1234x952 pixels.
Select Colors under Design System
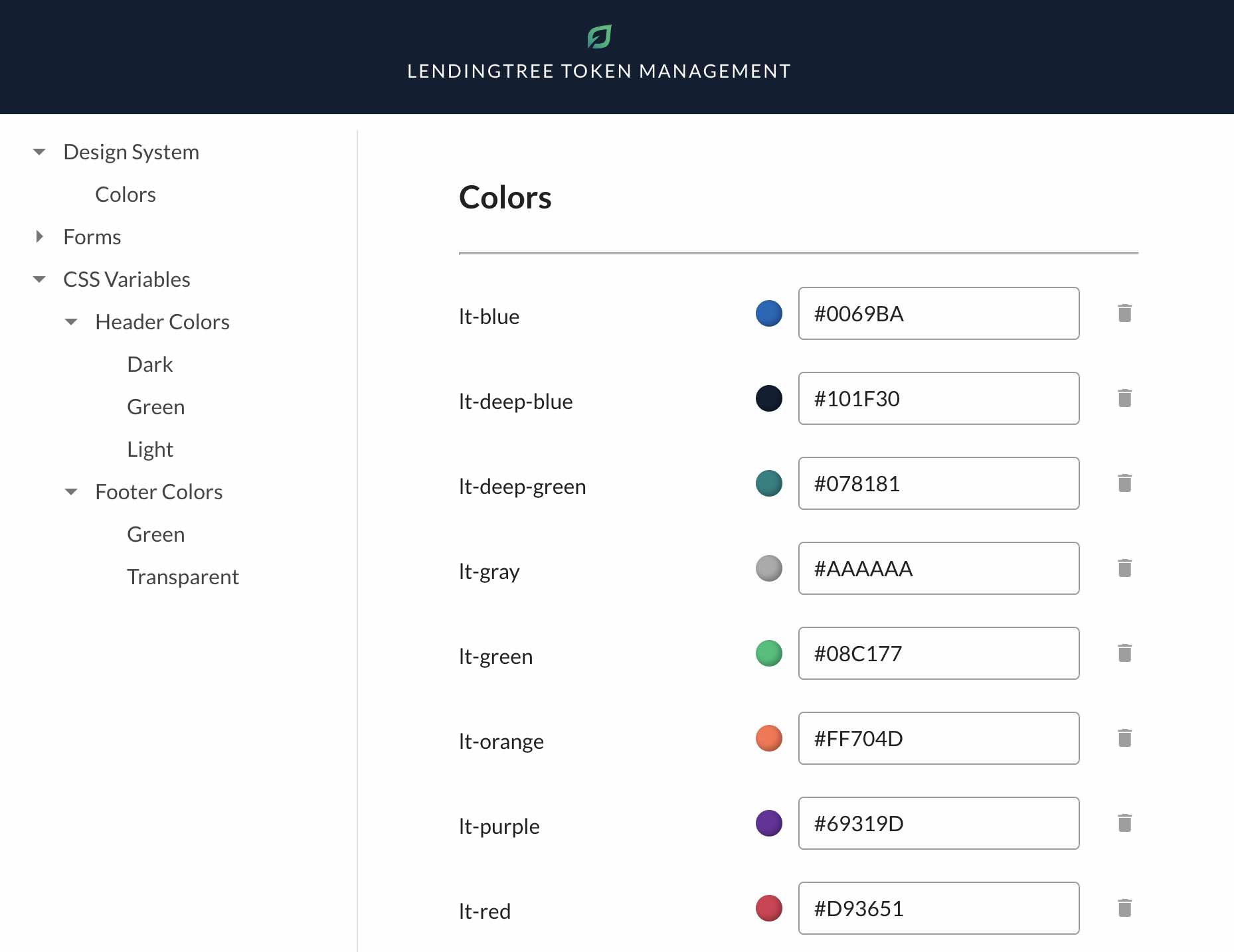(126, 195)
